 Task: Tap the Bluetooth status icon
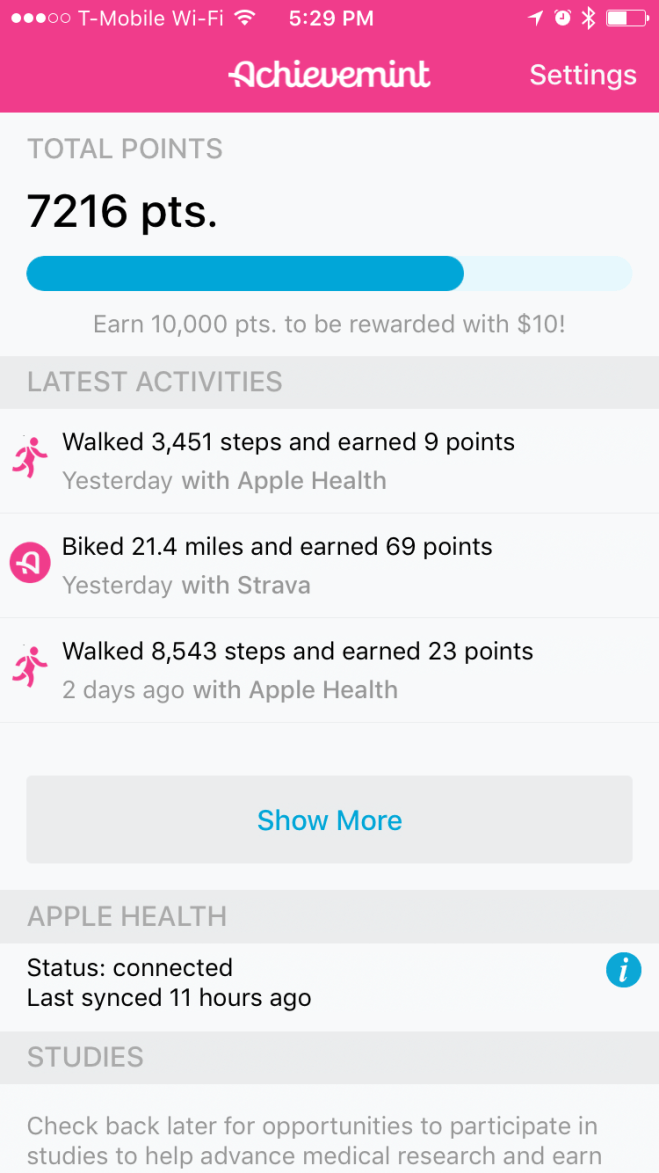click(588, 19)
